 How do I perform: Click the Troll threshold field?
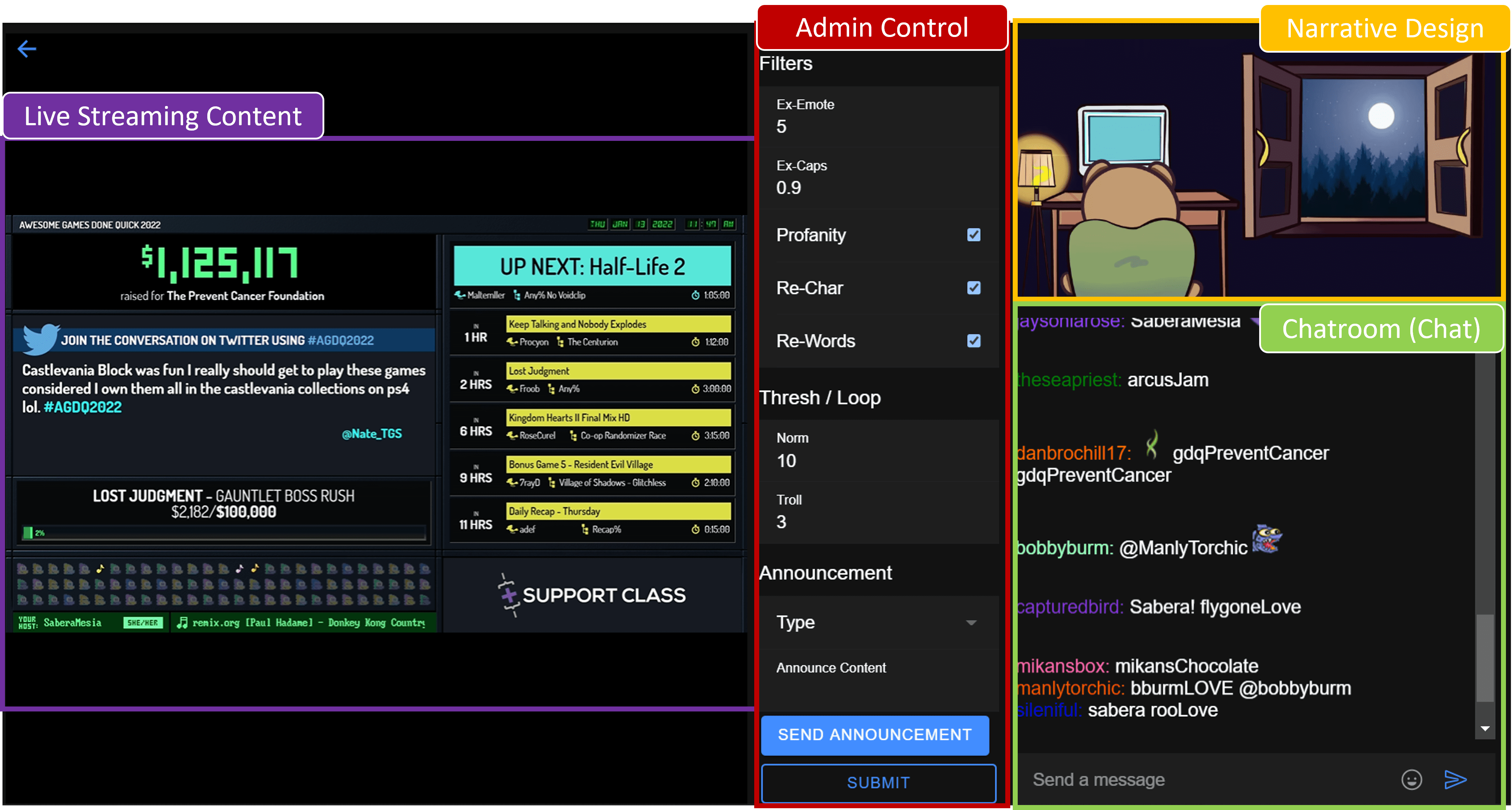pos(879,512)
